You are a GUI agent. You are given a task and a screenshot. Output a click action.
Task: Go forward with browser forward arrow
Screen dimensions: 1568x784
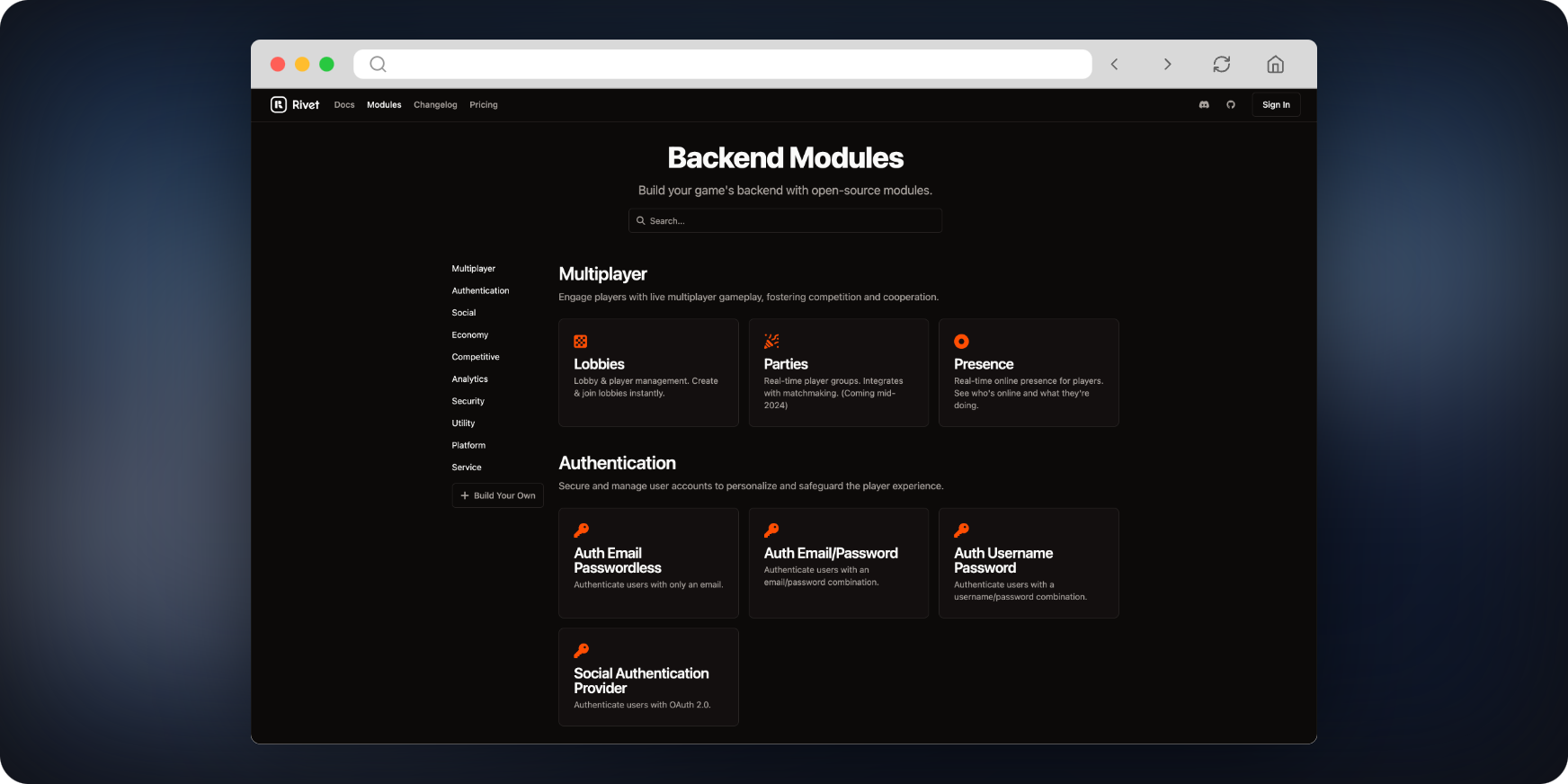point(1167,65)
